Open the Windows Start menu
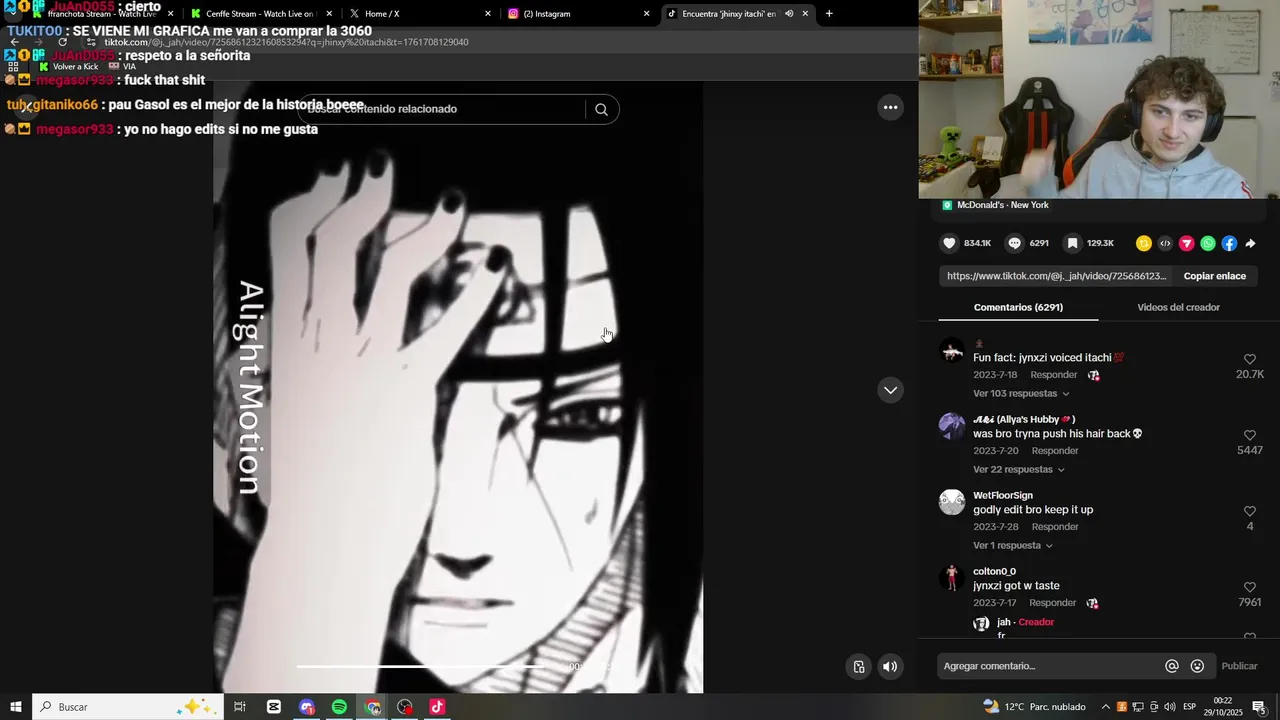This screenshot has width=1280, height=720. (x=15, y=707)
